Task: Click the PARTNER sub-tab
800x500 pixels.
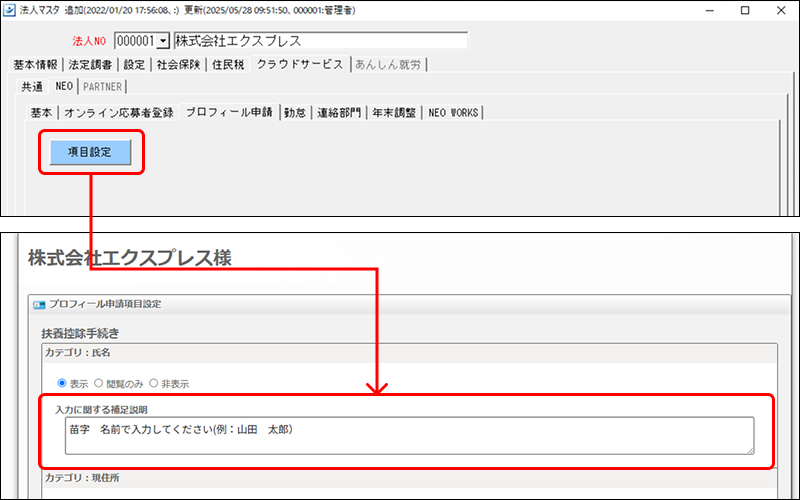Action: click(103, 86)
